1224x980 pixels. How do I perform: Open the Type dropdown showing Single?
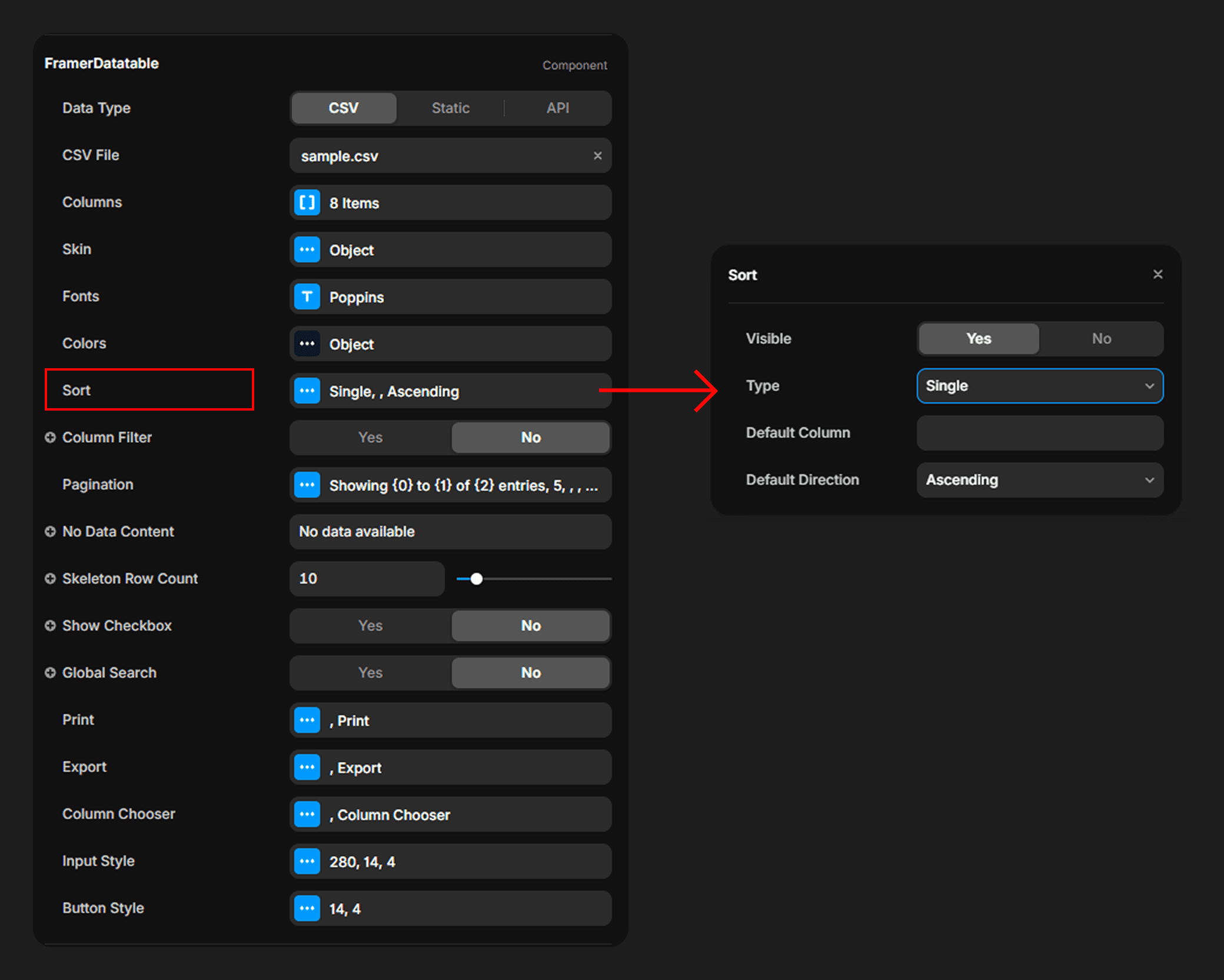tap(1039, 386)
